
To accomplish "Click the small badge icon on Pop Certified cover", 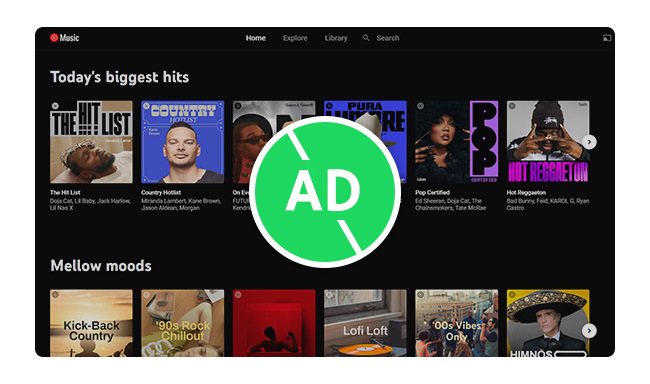I will point(420,106).
